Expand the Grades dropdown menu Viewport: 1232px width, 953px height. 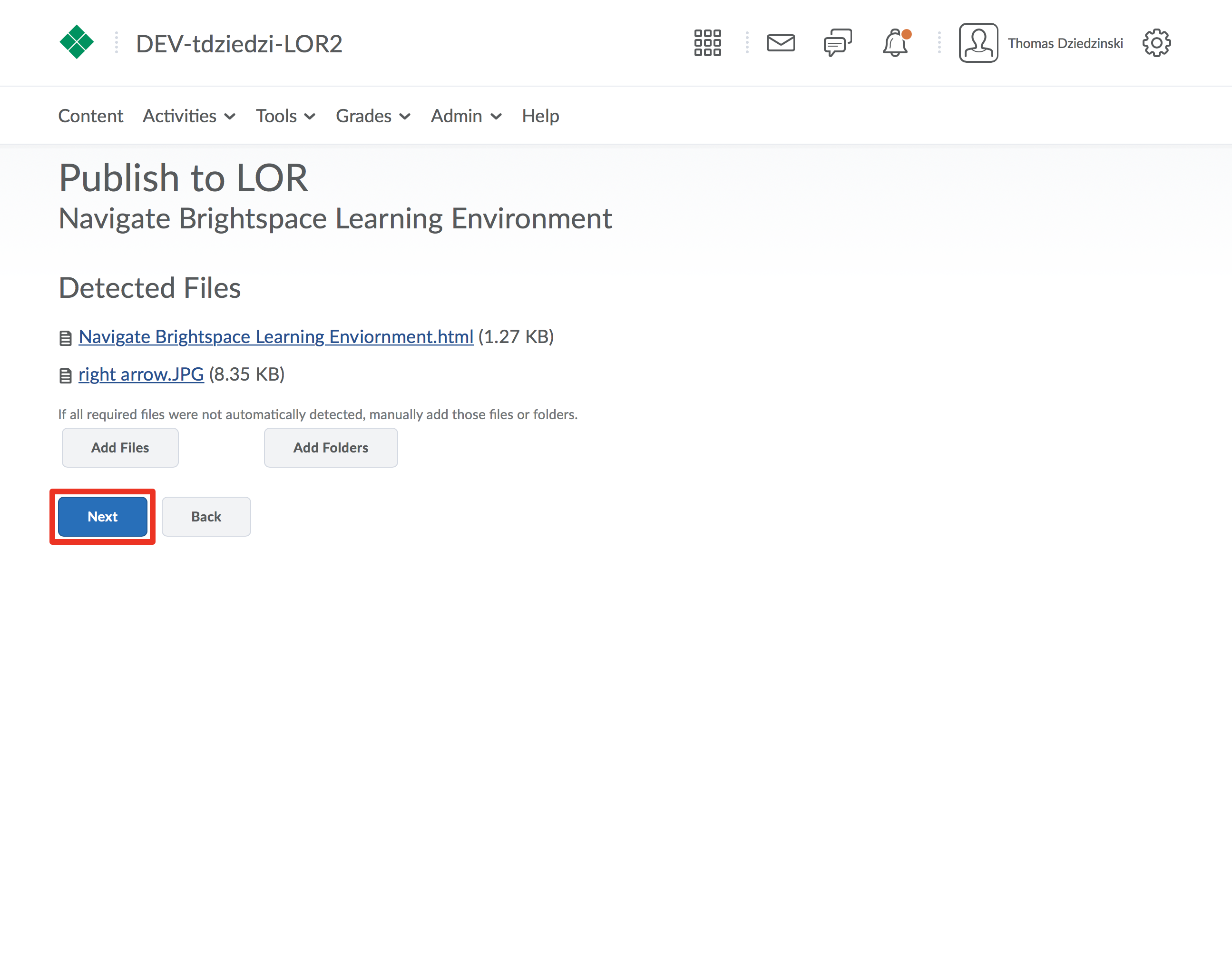coord(373,116)
